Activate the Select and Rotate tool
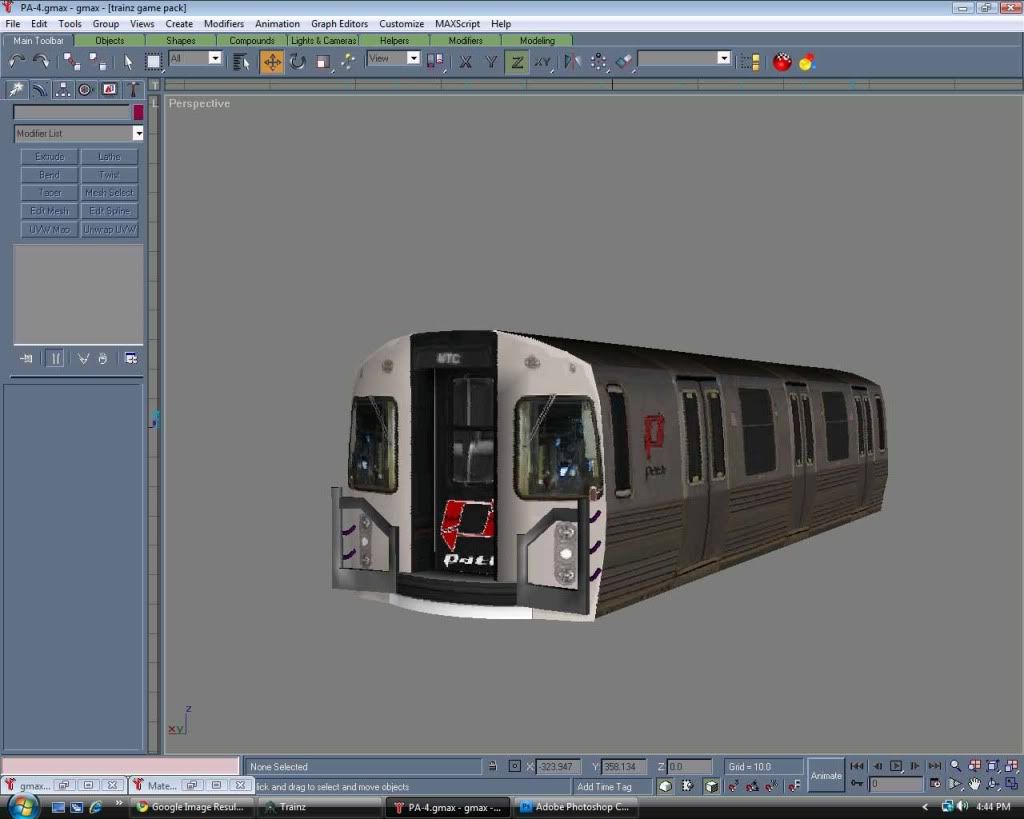 [298, 62]
